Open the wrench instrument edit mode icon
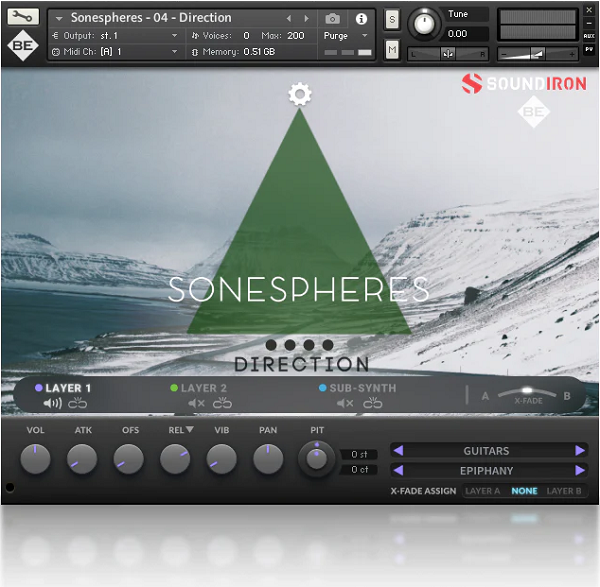 coord(23,16)
